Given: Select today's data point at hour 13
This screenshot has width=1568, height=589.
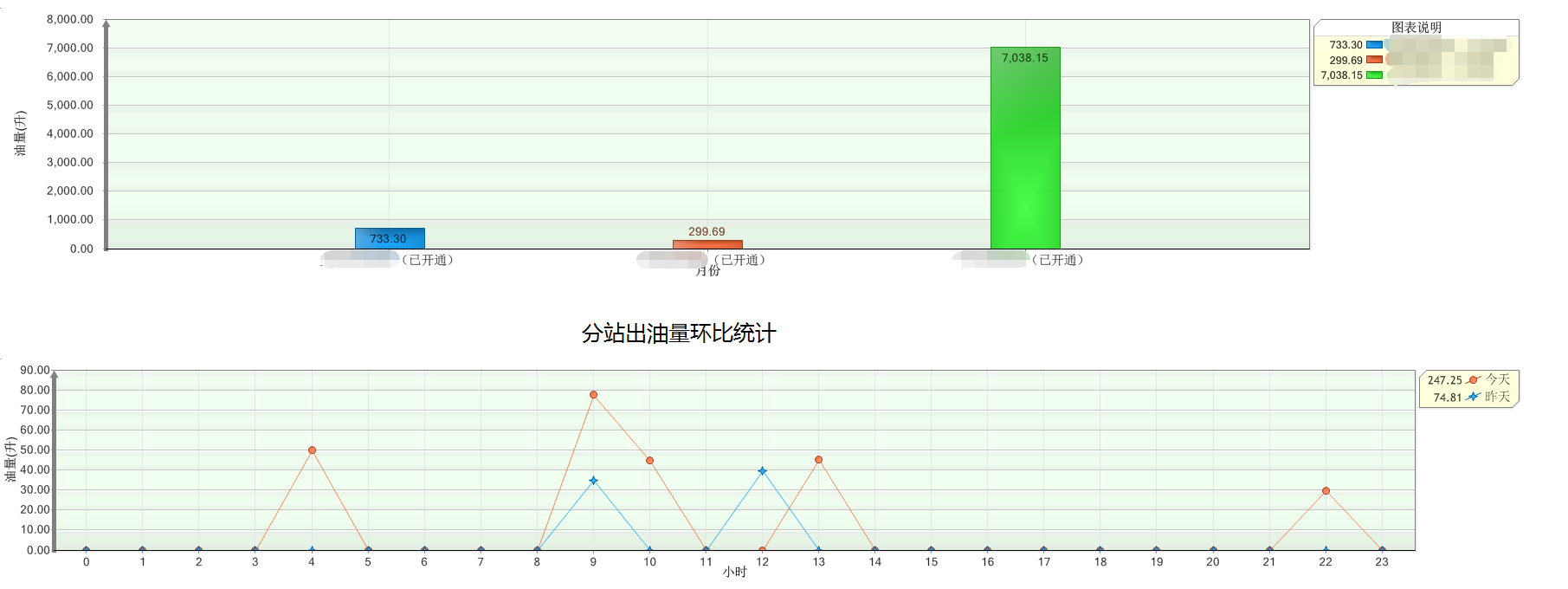Looking at the screenshot, I should (818, 460).
